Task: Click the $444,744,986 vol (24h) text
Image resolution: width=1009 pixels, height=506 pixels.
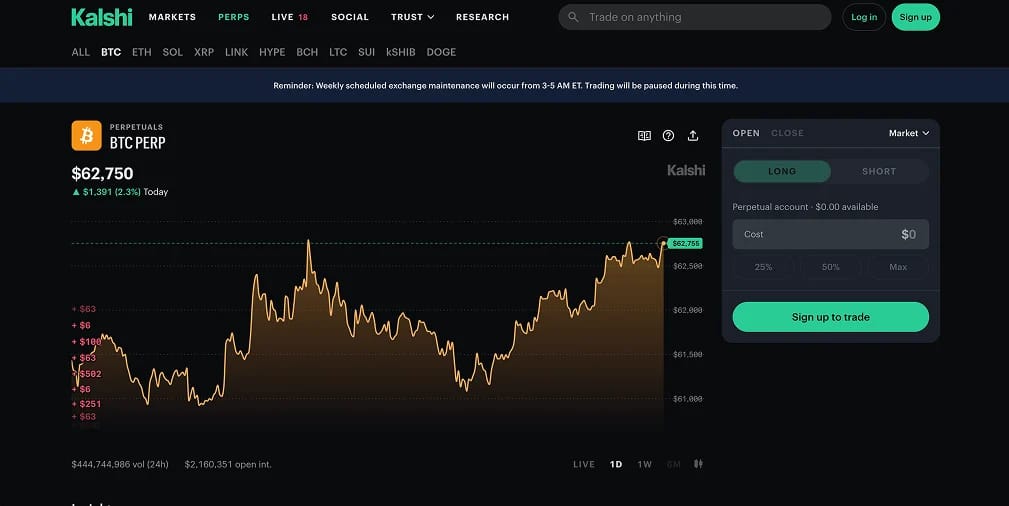Action: point(120,464)
